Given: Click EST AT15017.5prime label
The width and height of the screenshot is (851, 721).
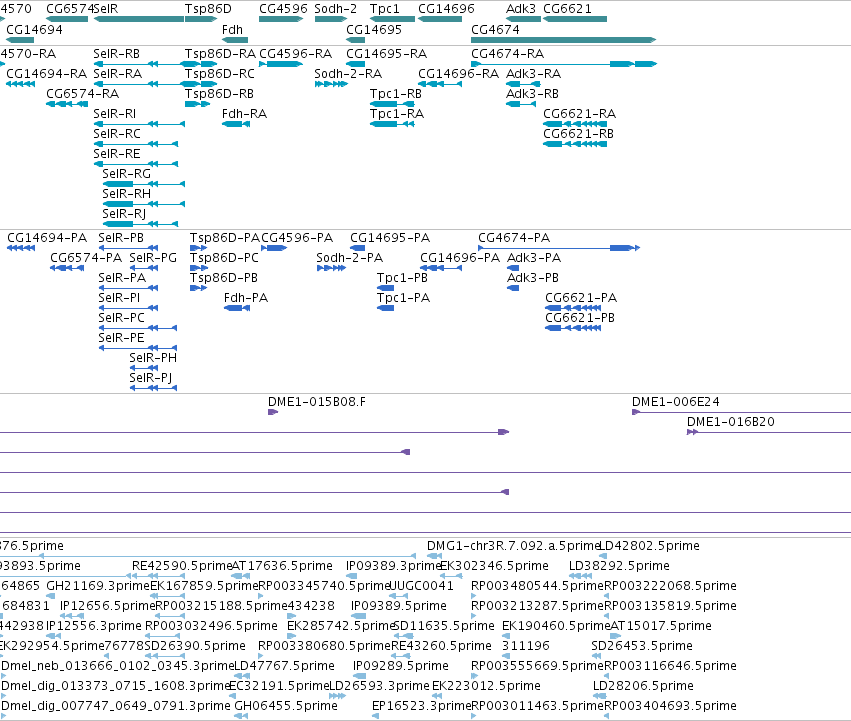Looking at the screenshot, I should 661,626.
